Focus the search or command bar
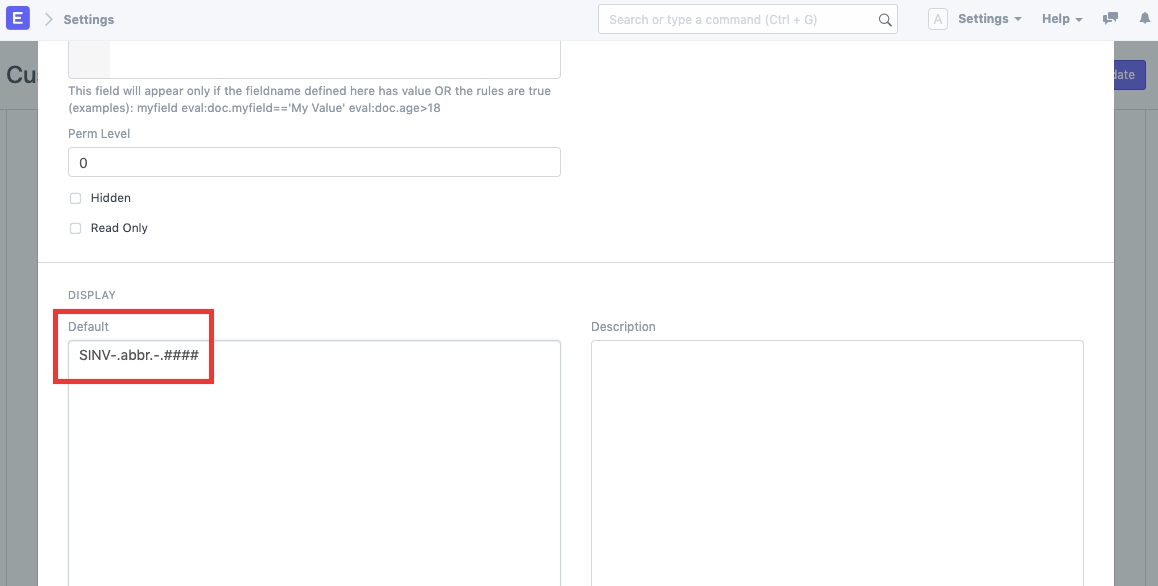The height and width of the screenshot is (586, 1158). 740,19
